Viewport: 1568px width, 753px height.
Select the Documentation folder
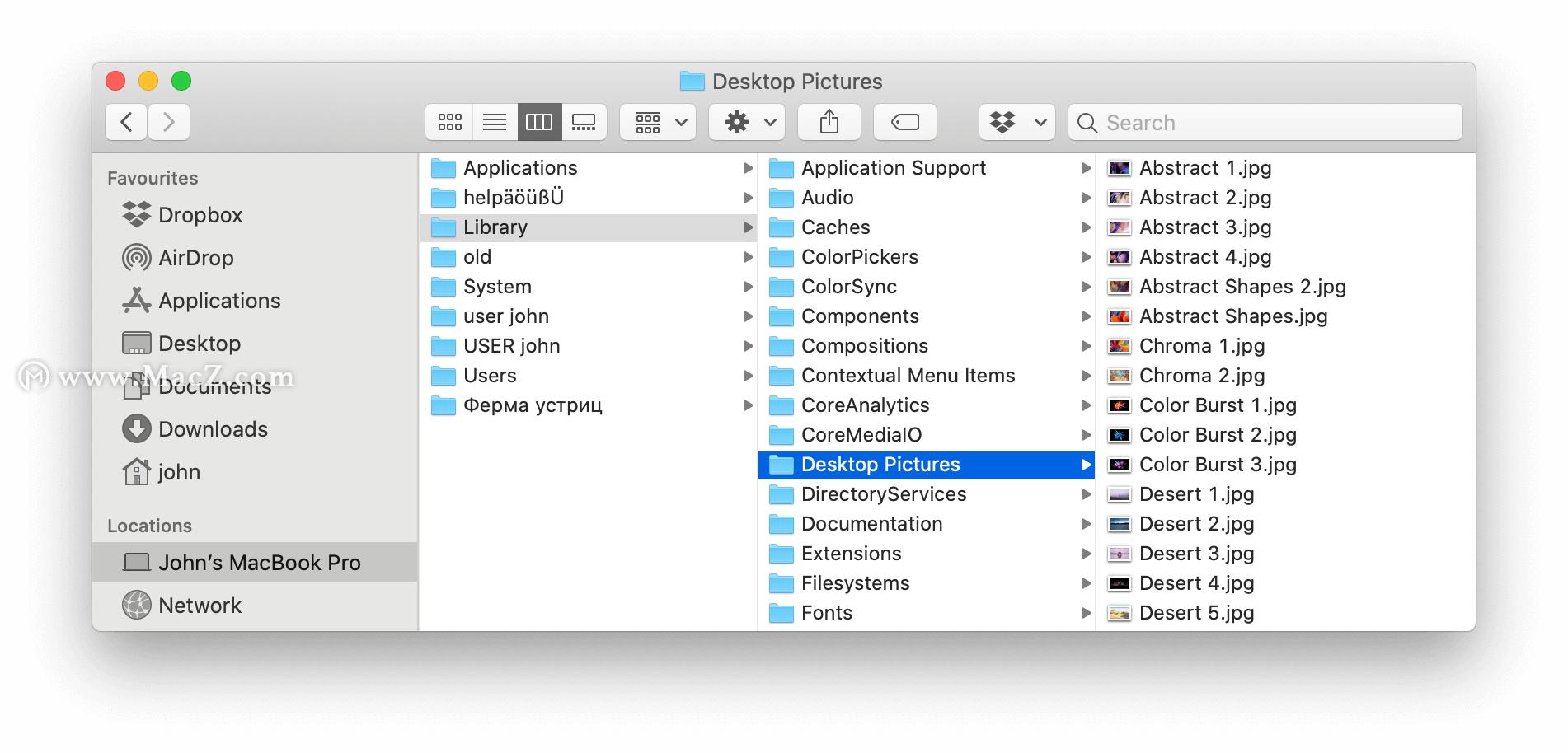pos(927,524)
